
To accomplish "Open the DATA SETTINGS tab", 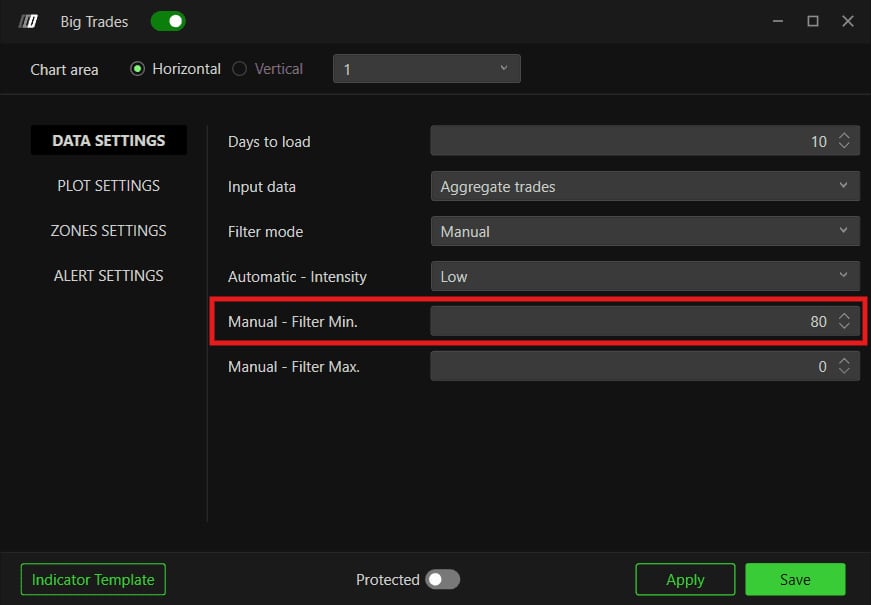I will (x=109, y=141).
